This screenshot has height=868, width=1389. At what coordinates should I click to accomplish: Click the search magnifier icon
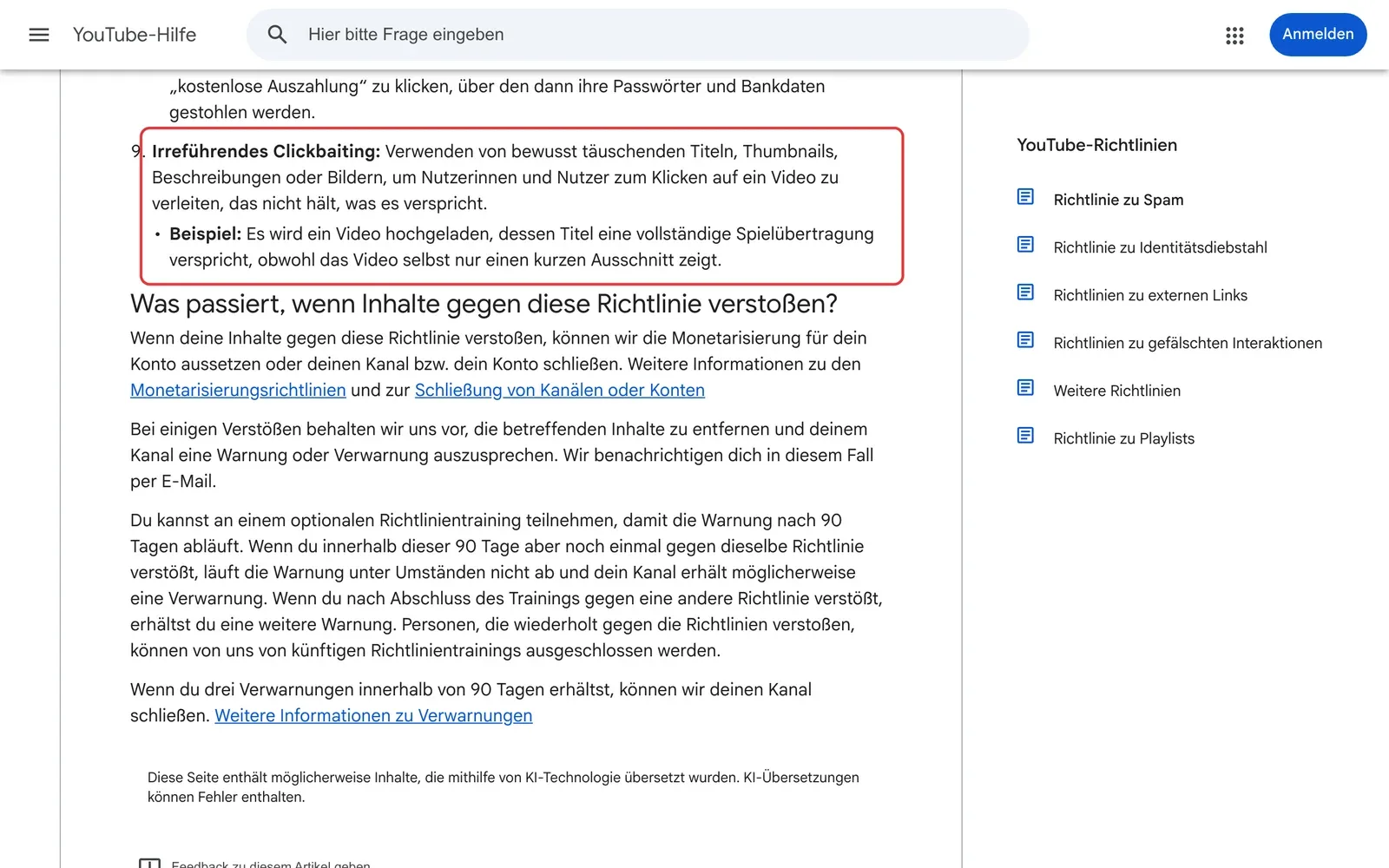click(277, 35)
